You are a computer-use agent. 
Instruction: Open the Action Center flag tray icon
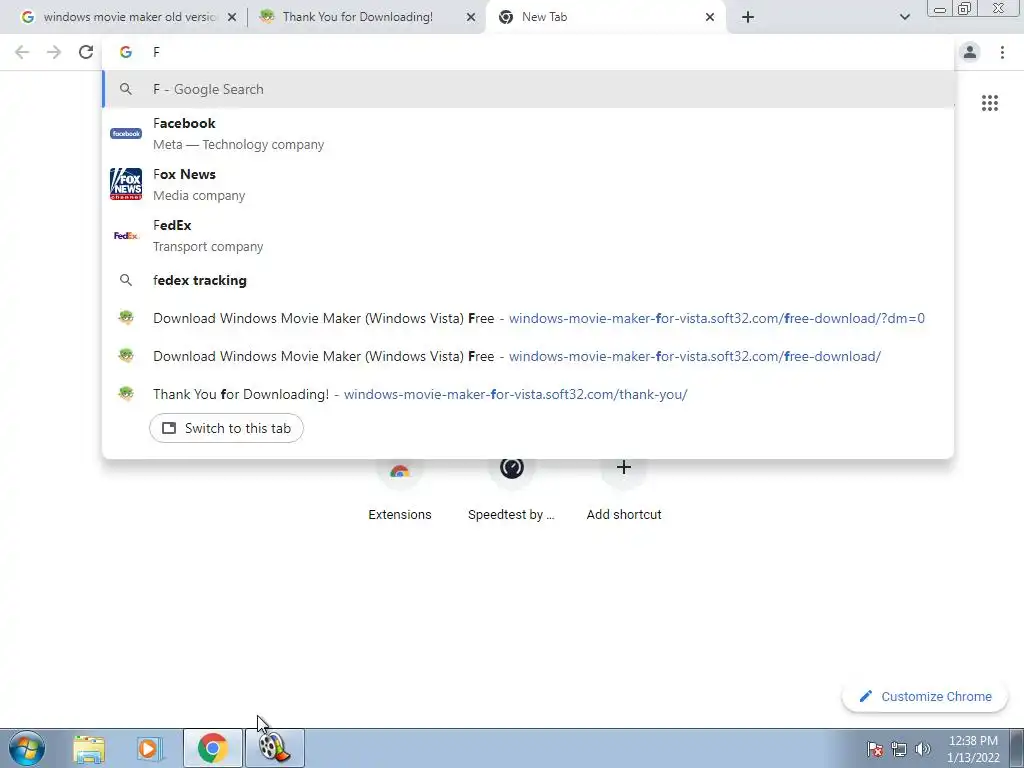click(875, 749)
